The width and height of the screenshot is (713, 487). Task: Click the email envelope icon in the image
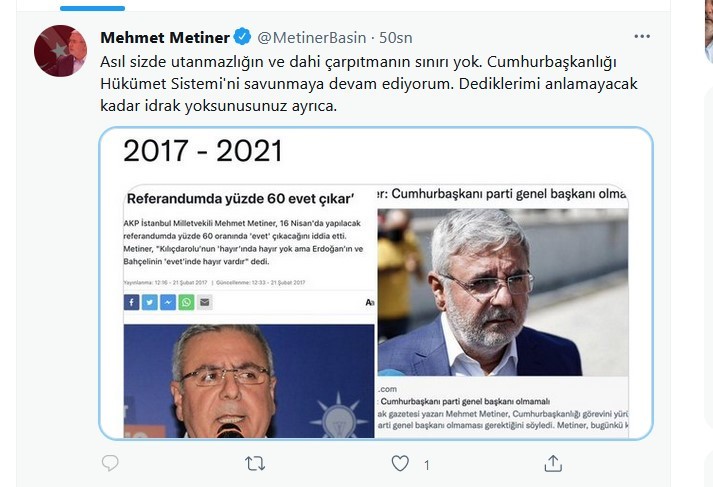(x=205, y=302)
